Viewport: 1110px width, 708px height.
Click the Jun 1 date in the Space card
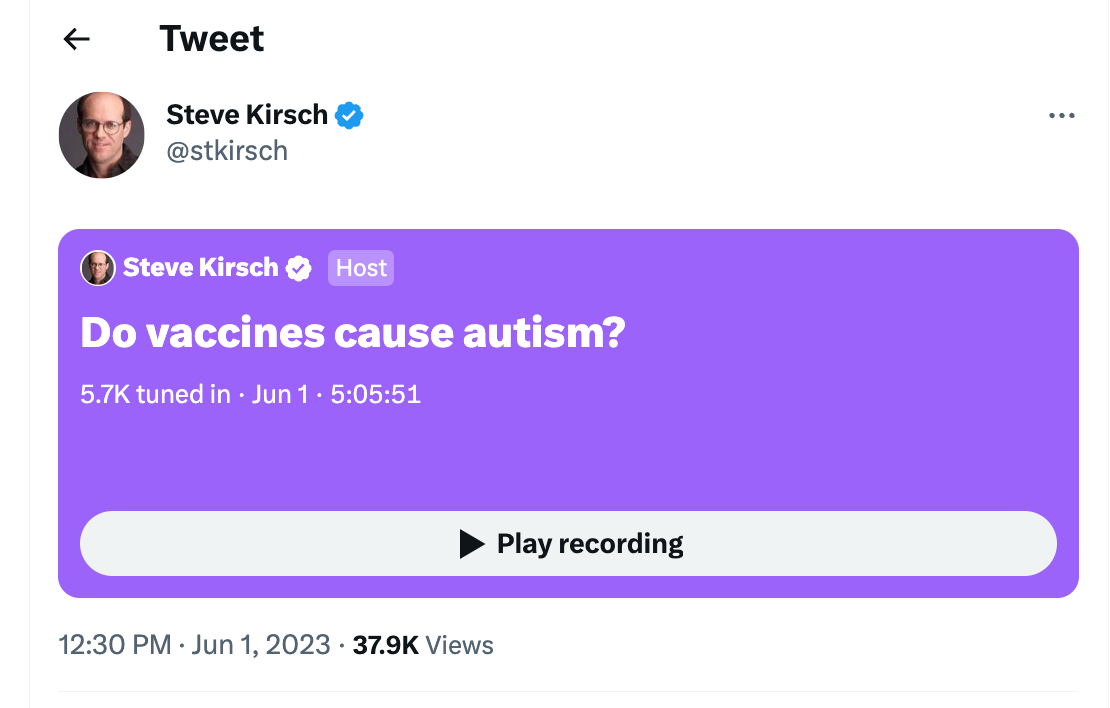pyautogui.click(x=279, y=394)
